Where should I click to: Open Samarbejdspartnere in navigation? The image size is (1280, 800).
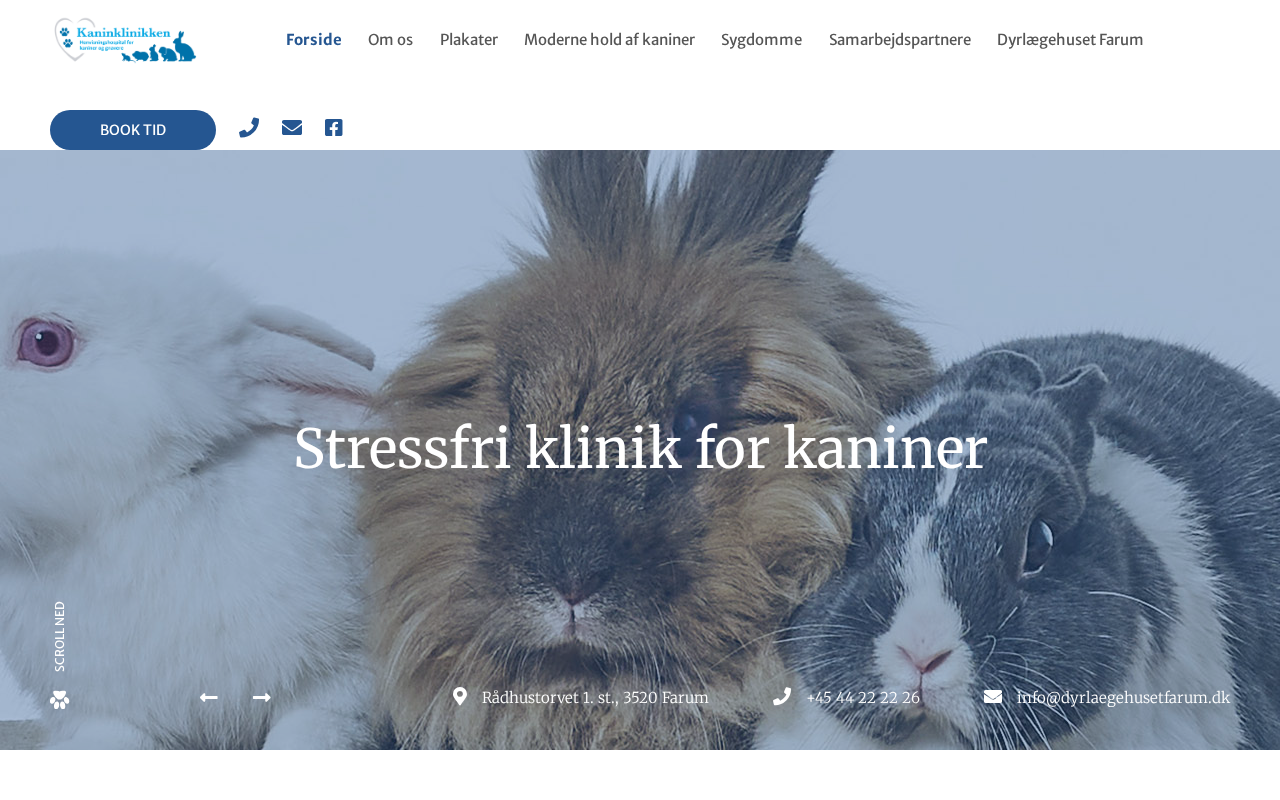click(900, 40)
